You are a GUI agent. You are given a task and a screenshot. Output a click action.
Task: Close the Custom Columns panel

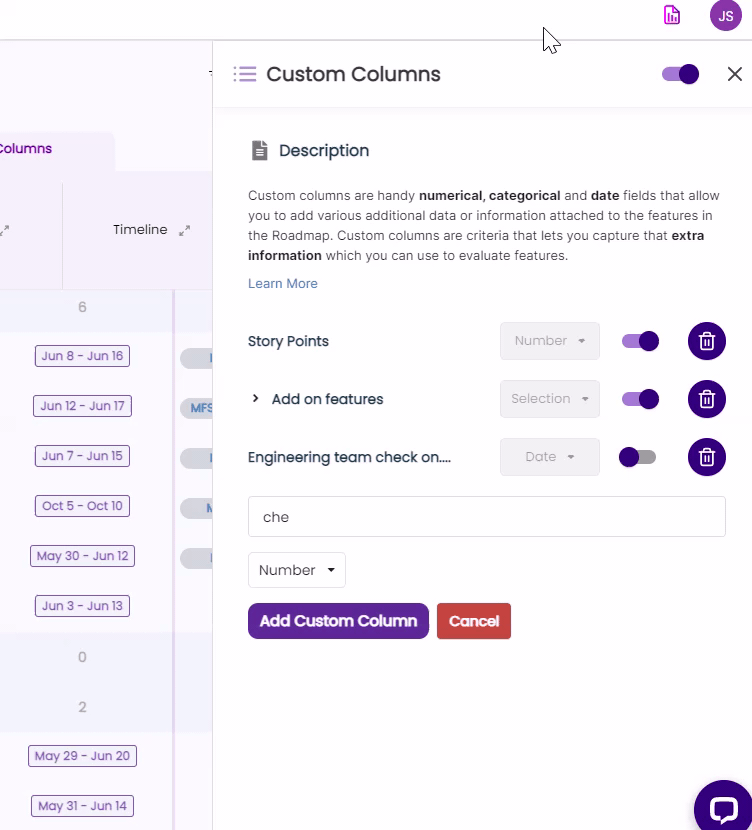point(735,74)
